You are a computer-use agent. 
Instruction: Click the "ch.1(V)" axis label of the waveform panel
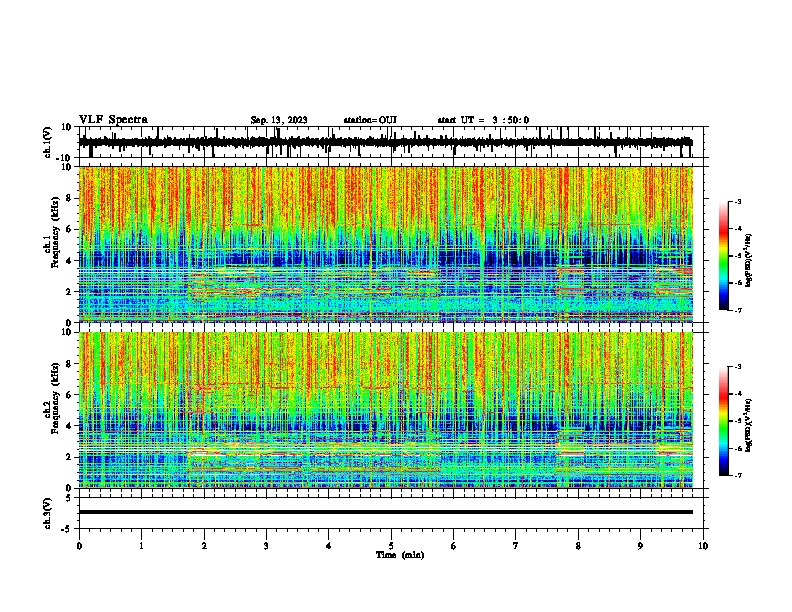[48, 142]
